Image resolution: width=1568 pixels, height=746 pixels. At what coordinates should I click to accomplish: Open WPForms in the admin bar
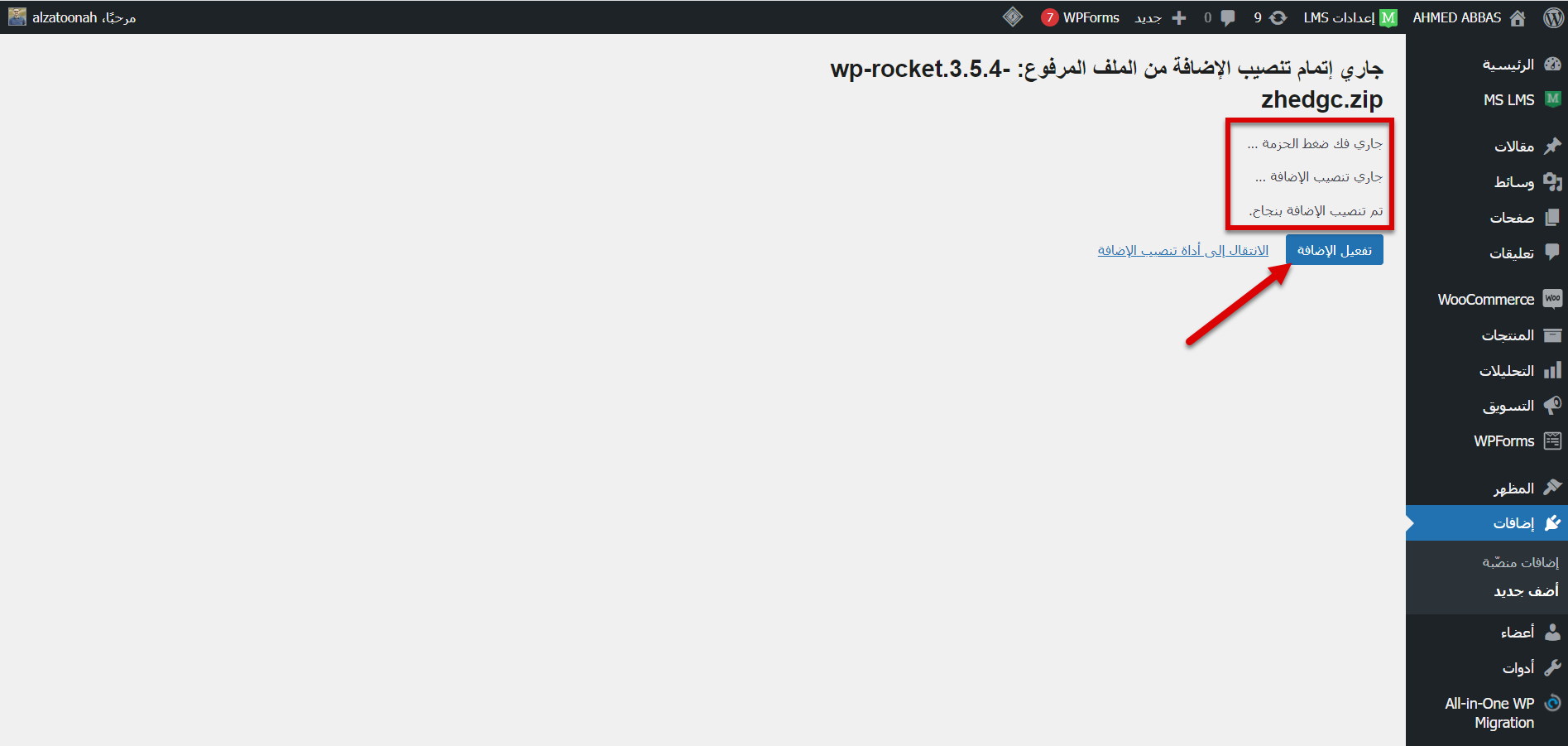(x=1081, y=17)
